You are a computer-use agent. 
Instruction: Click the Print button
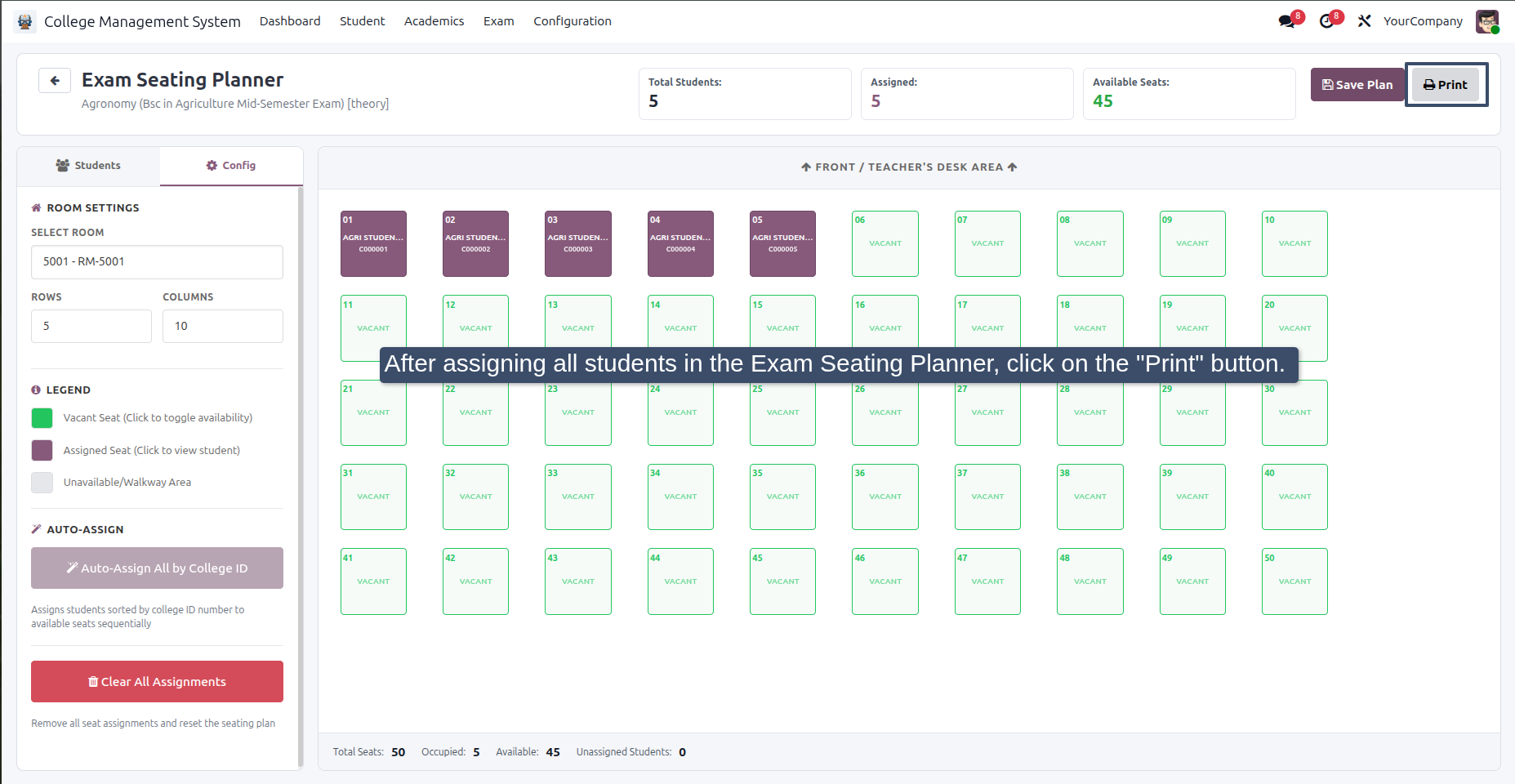pos(1446,84)
